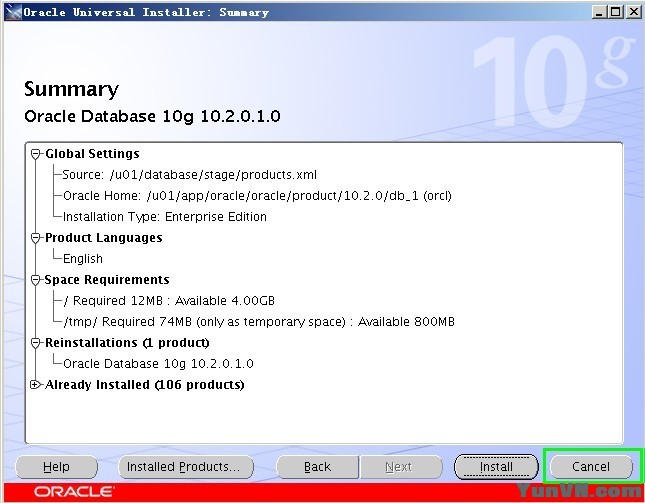The image size is (645, 503).
Task: Collapse the Reinstallations node
Action: click(36, 343)
